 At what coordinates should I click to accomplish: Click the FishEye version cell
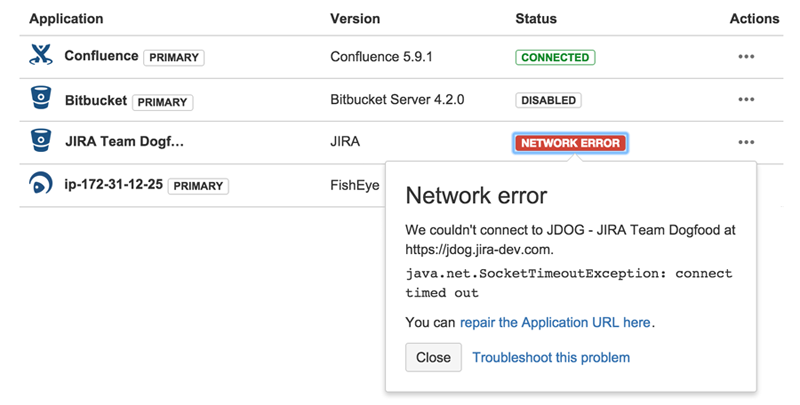click(x=355, y=185)
